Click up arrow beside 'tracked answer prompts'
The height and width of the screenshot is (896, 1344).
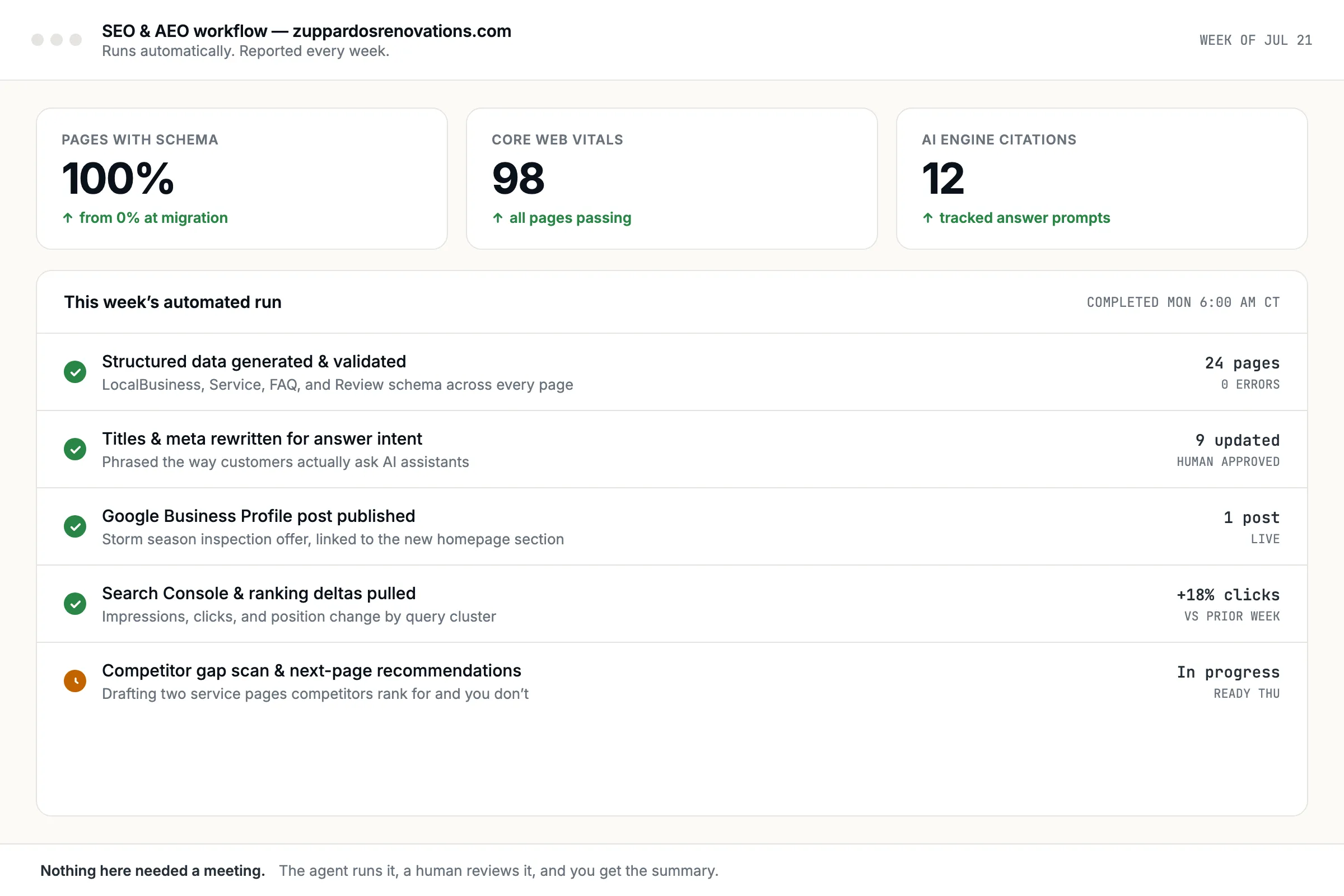tap(928, 218)
